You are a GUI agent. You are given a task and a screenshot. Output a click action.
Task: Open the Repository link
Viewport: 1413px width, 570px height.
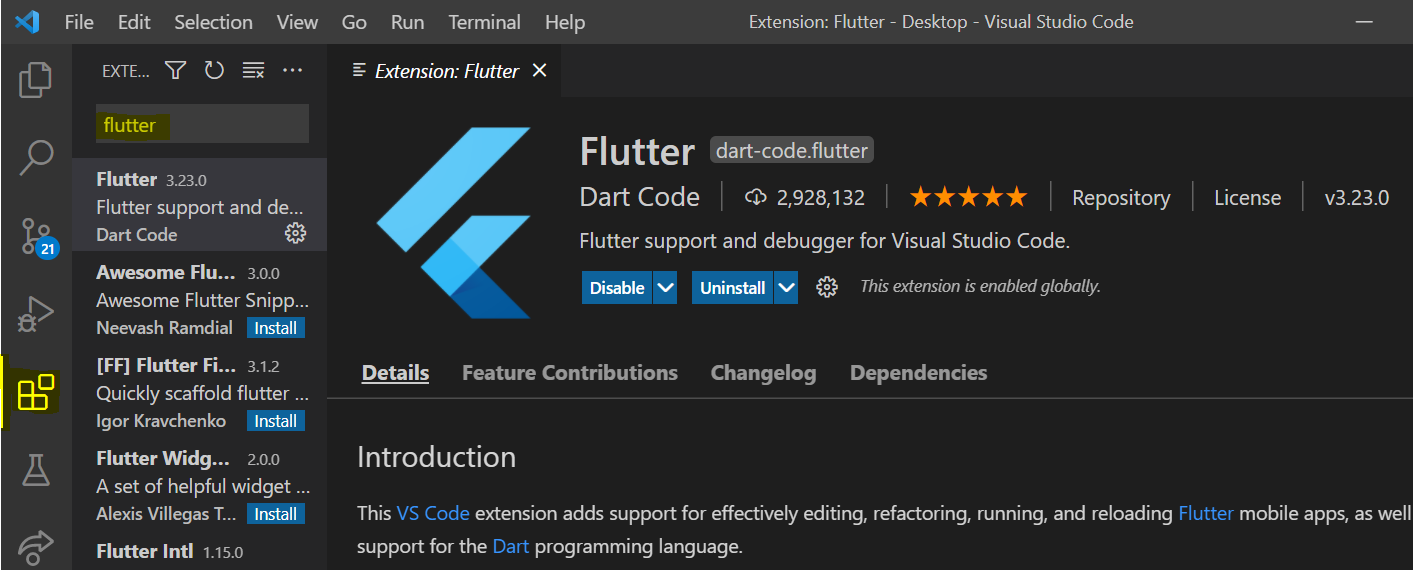(1121, 198)
